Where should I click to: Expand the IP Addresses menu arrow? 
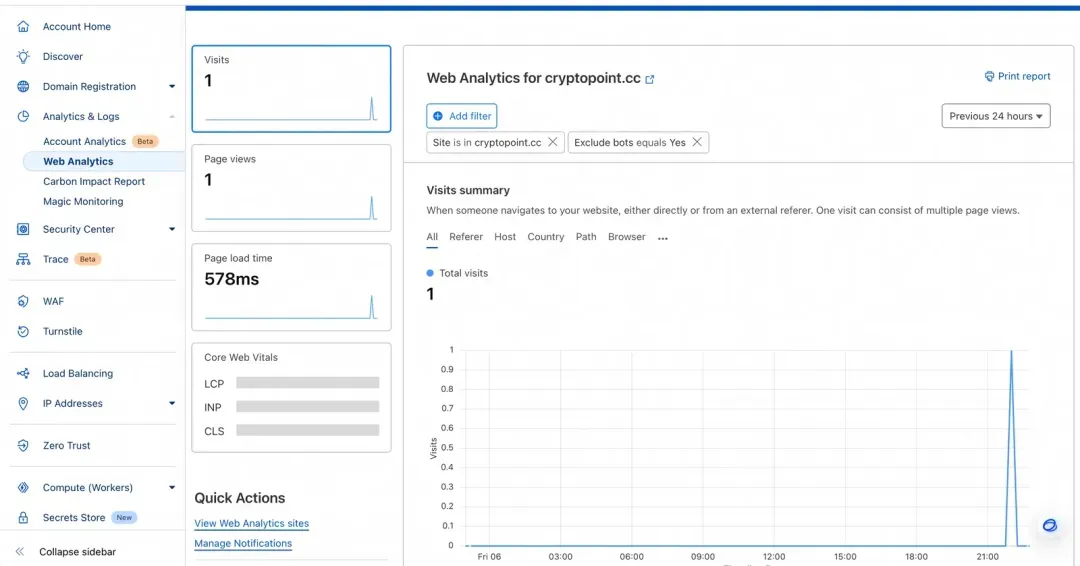[172, 403]
